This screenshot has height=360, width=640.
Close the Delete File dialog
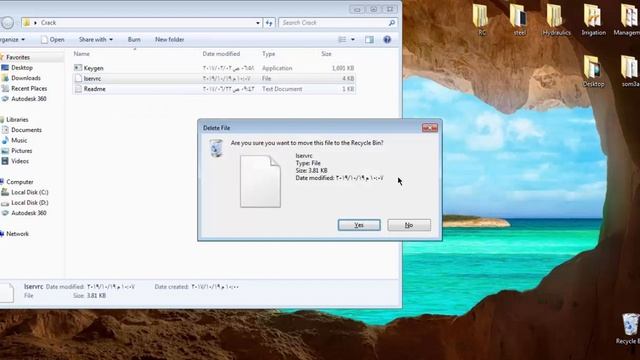click(x=429, y=128)
